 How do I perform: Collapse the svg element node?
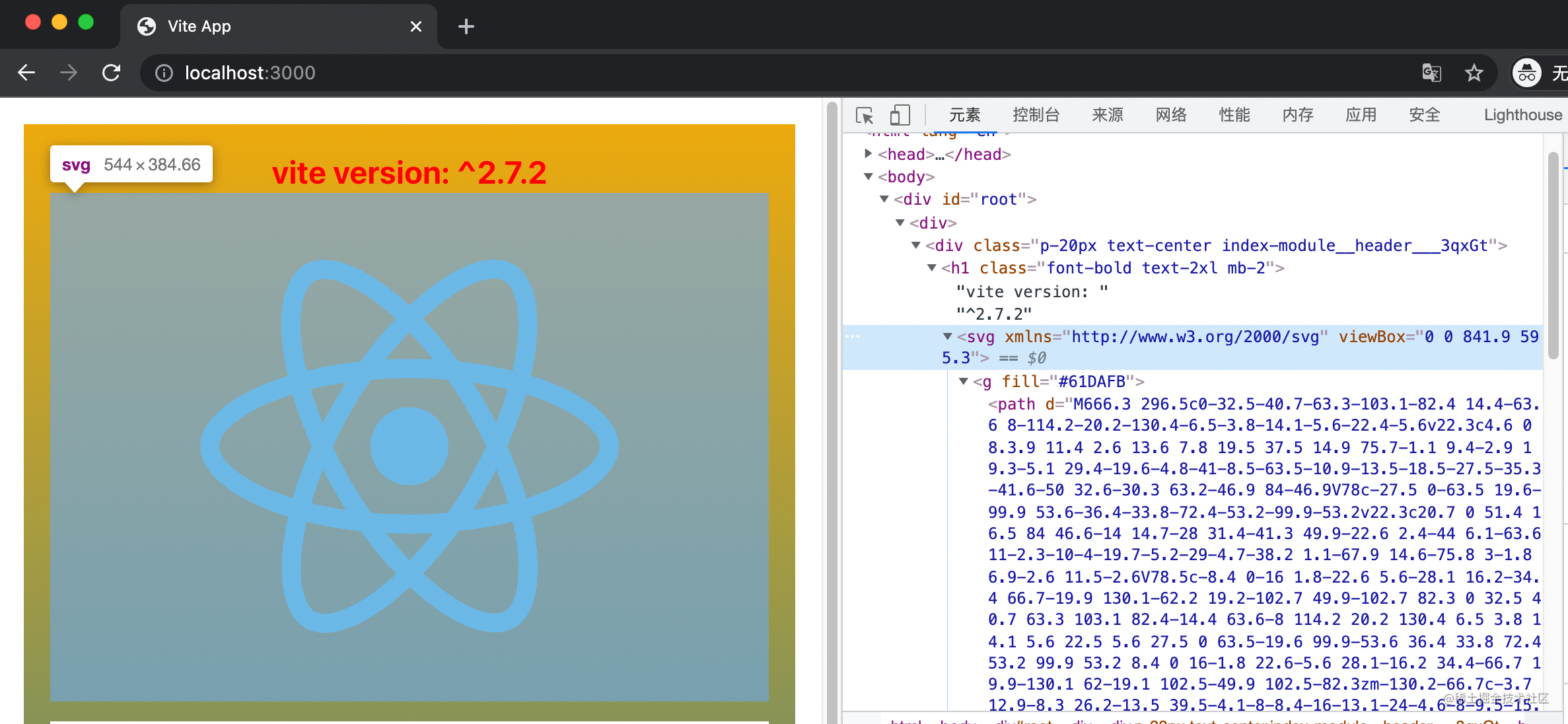point(948,336)
